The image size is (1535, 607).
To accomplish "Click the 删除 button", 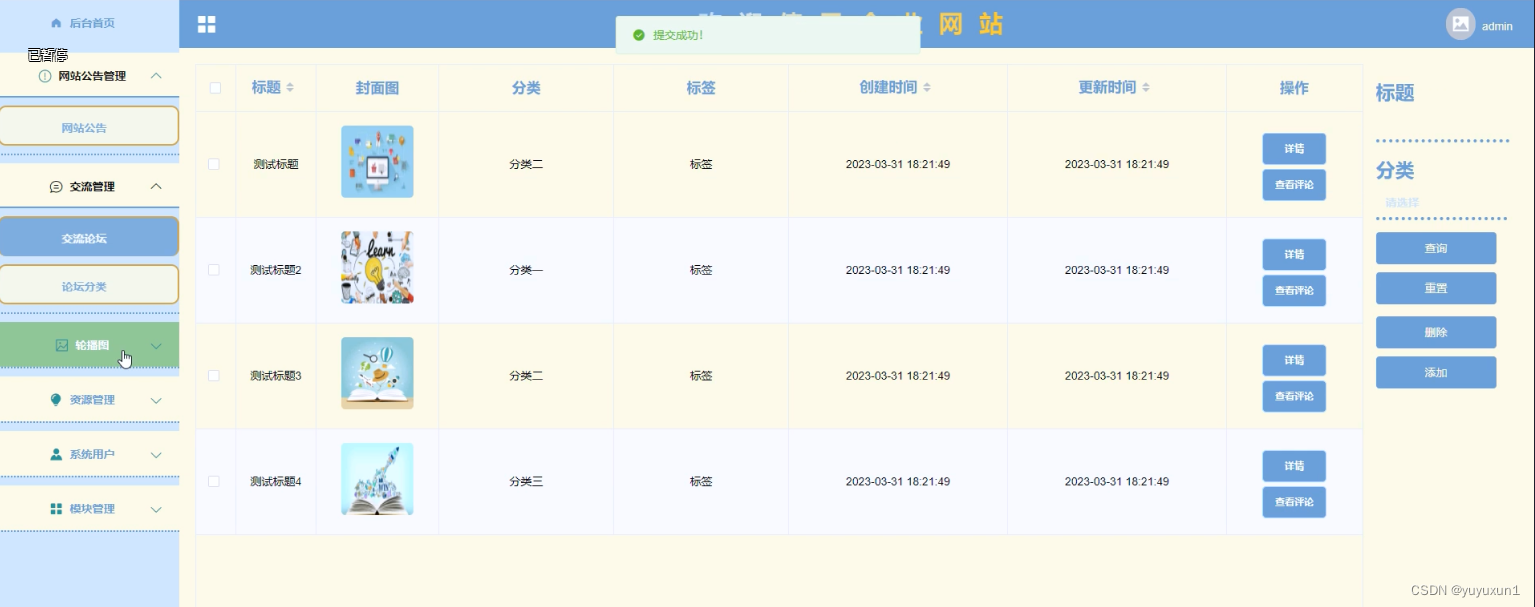I will 1436,332.
